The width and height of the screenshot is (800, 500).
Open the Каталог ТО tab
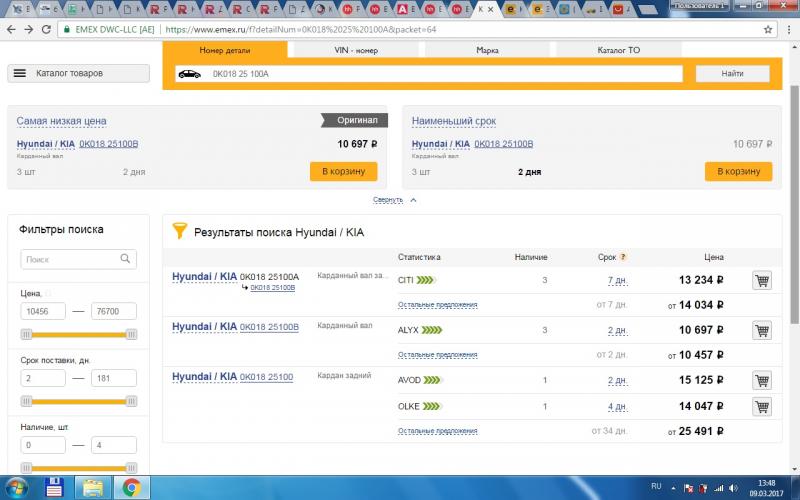tap(618, 49)
